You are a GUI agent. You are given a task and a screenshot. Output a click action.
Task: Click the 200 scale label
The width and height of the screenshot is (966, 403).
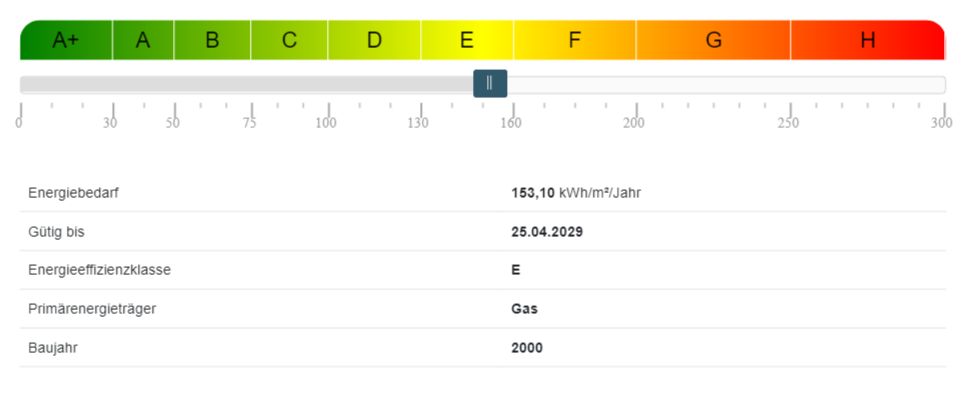[x=634, y=123]
